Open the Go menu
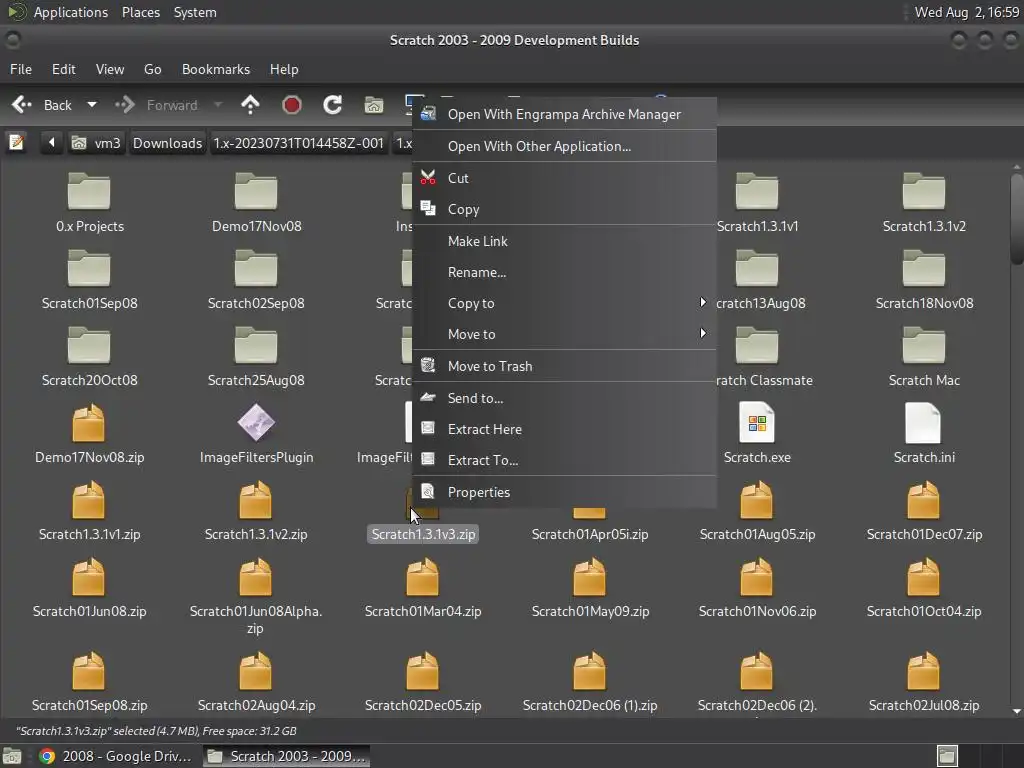 152,69
